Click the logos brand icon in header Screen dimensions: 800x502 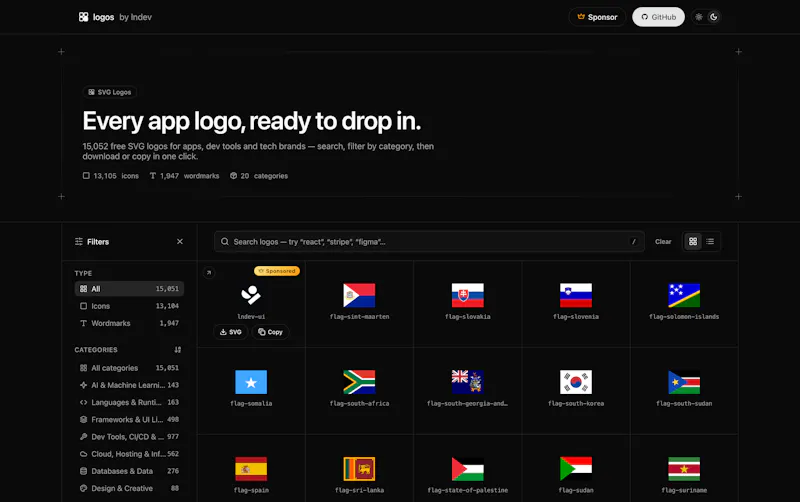[83, 17]
